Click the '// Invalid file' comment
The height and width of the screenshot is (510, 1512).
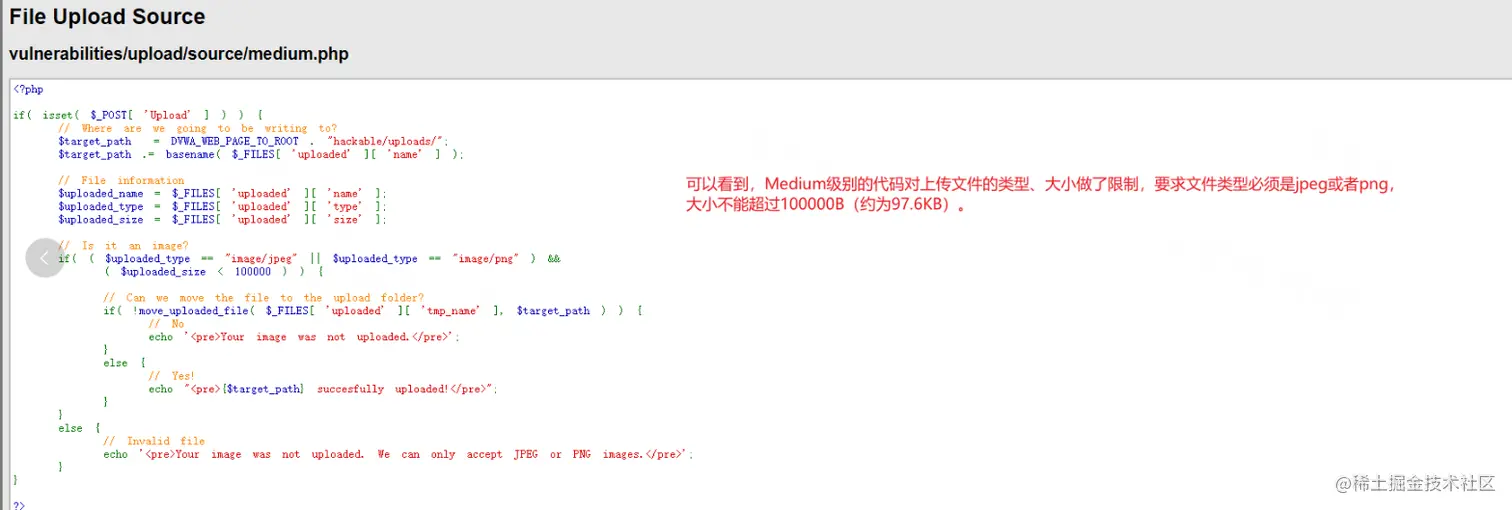pos(154,441)
